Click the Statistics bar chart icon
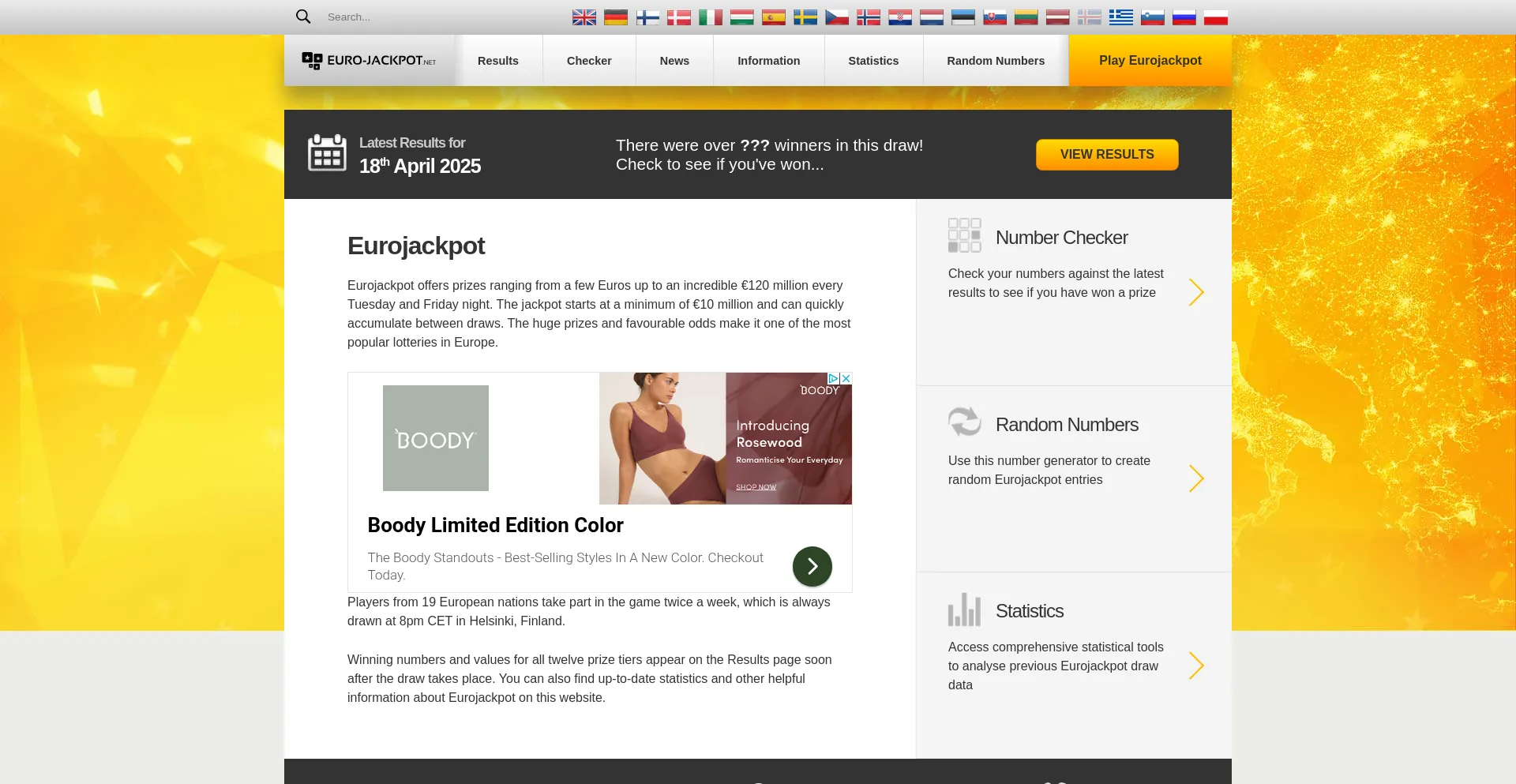The width and height of the screenshot is (1516, 784). pos(964,609)
